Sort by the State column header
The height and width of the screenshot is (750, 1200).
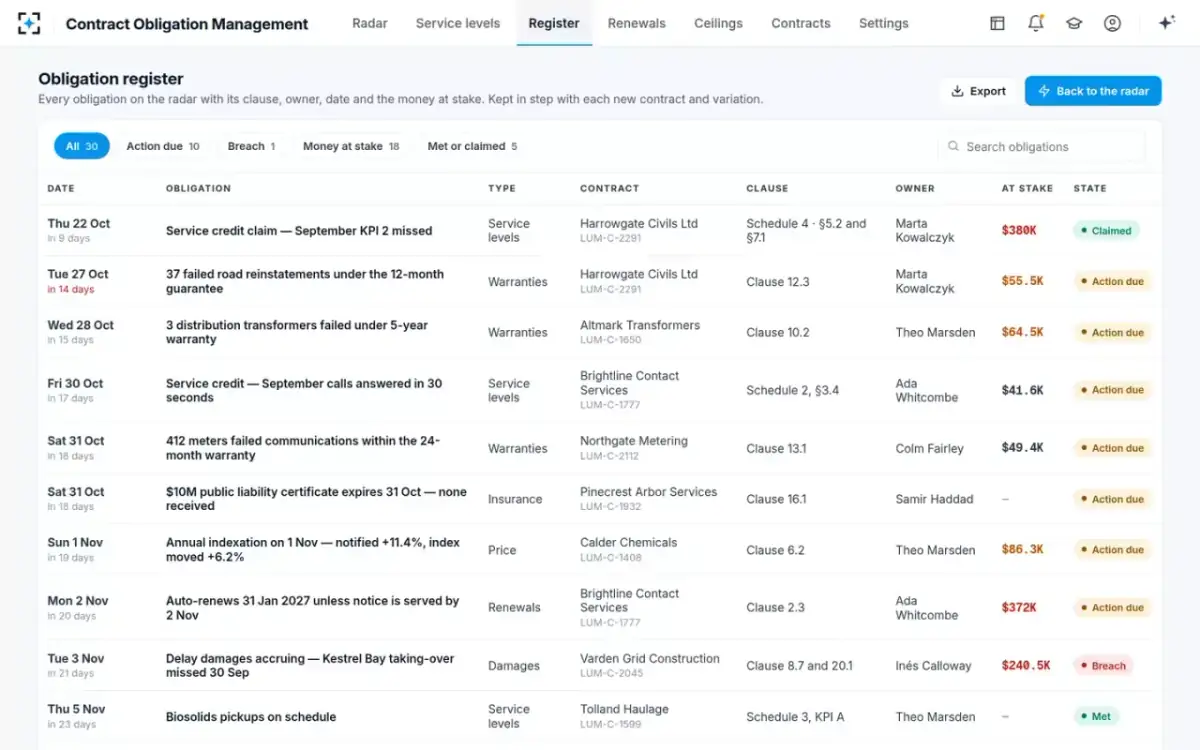tap(1090, 188)
